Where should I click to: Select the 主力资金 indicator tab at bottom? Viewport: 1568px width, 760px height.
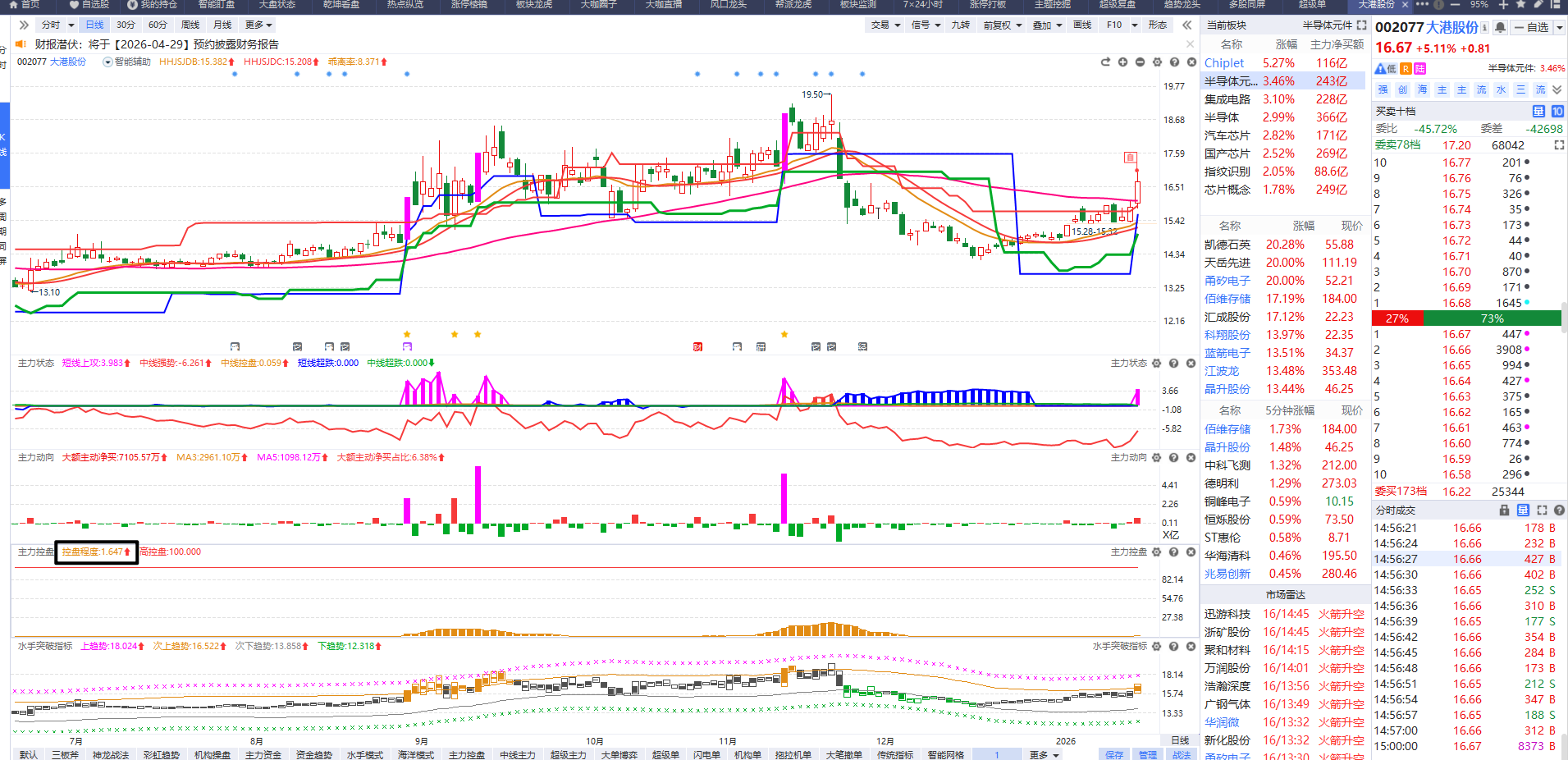click(x=263, y=754)
